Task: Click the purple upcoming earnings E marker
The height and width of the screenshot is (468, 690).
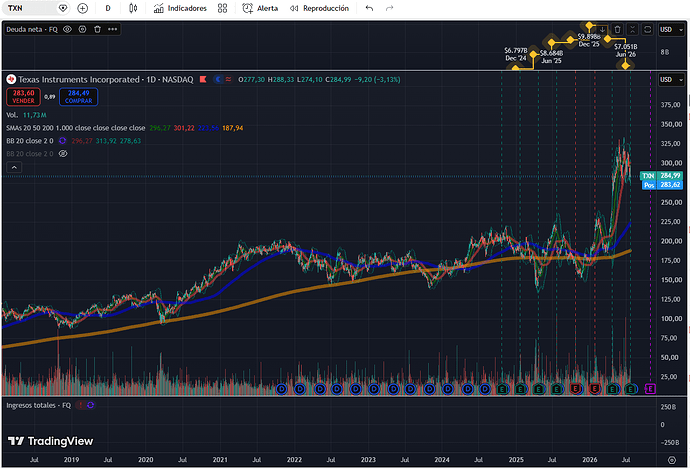Action: pos(650,389)
